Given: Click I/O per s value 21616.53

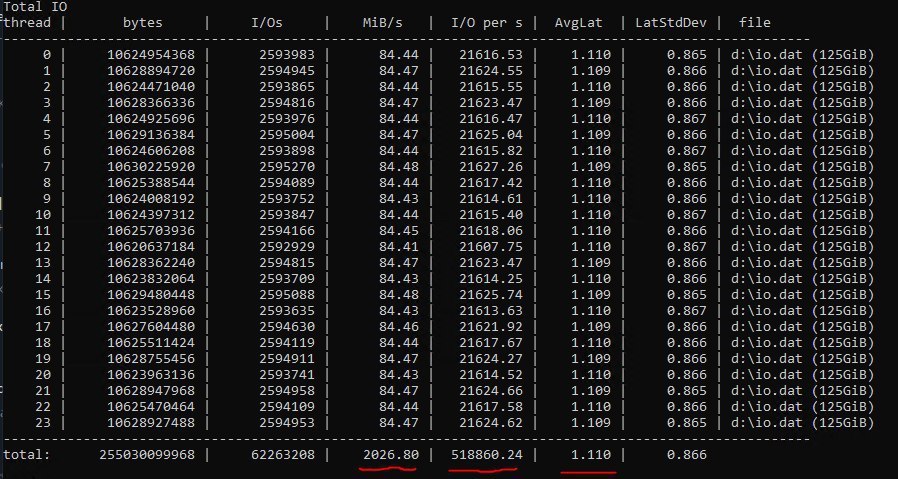Looking at the screenshot, I should point(491,55).
